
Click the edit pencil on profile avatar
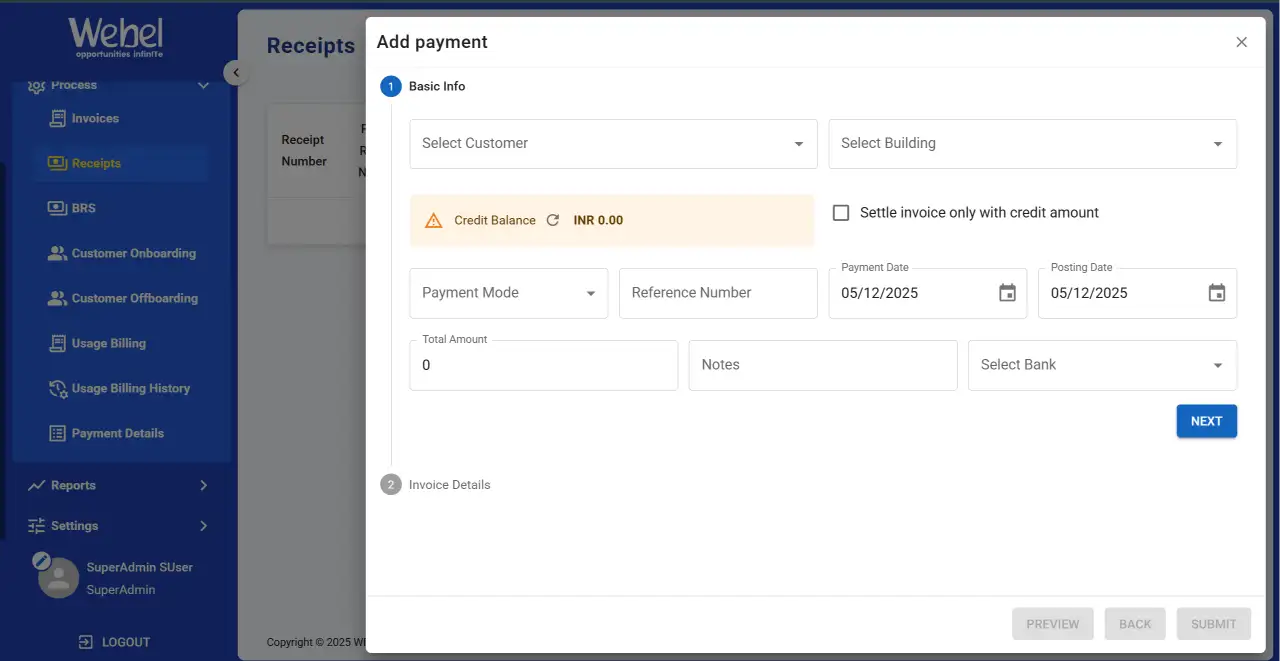point(42,560)
